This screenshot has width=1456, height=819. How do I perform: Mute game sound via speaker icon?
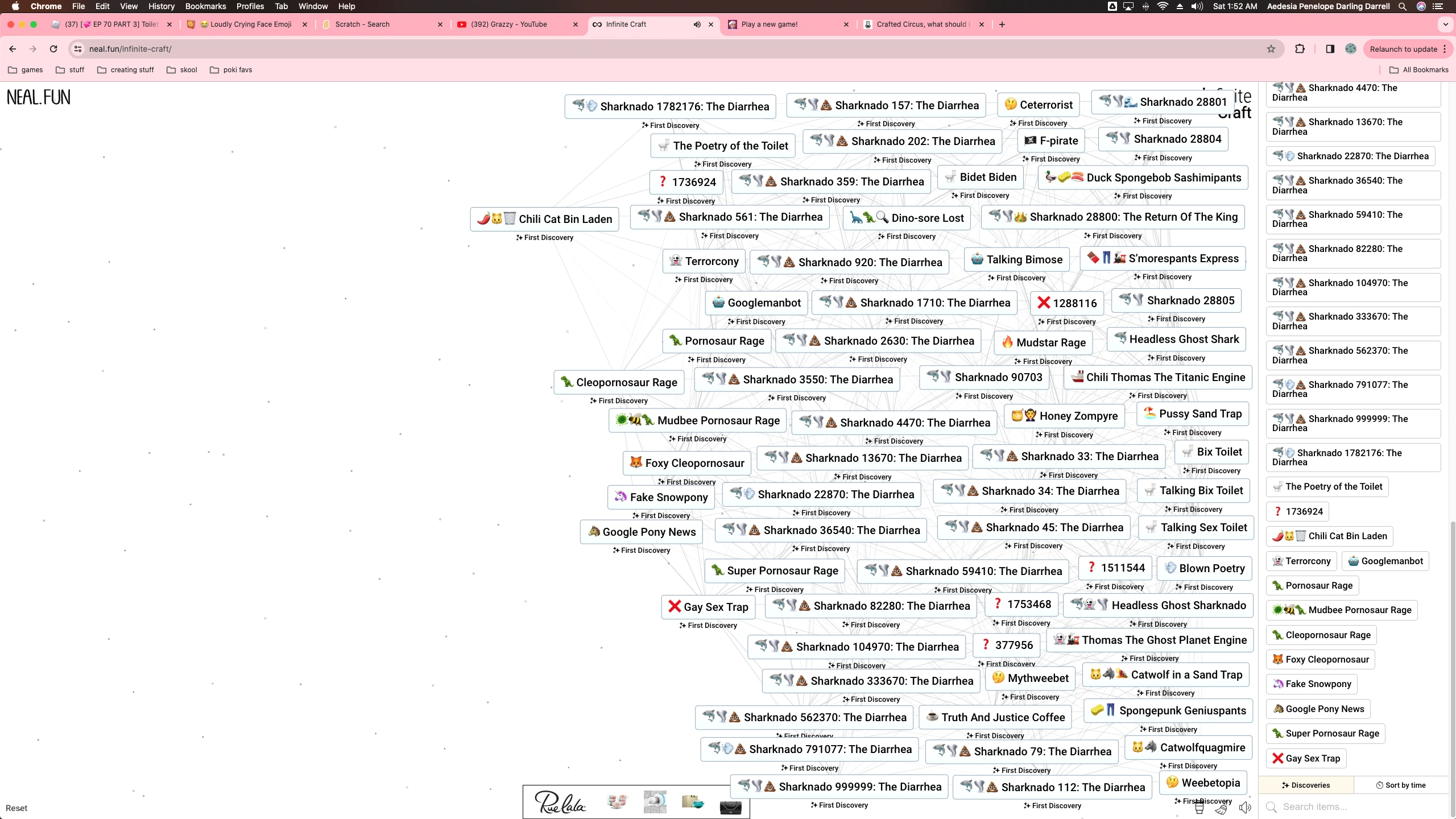pos(1245,808)
